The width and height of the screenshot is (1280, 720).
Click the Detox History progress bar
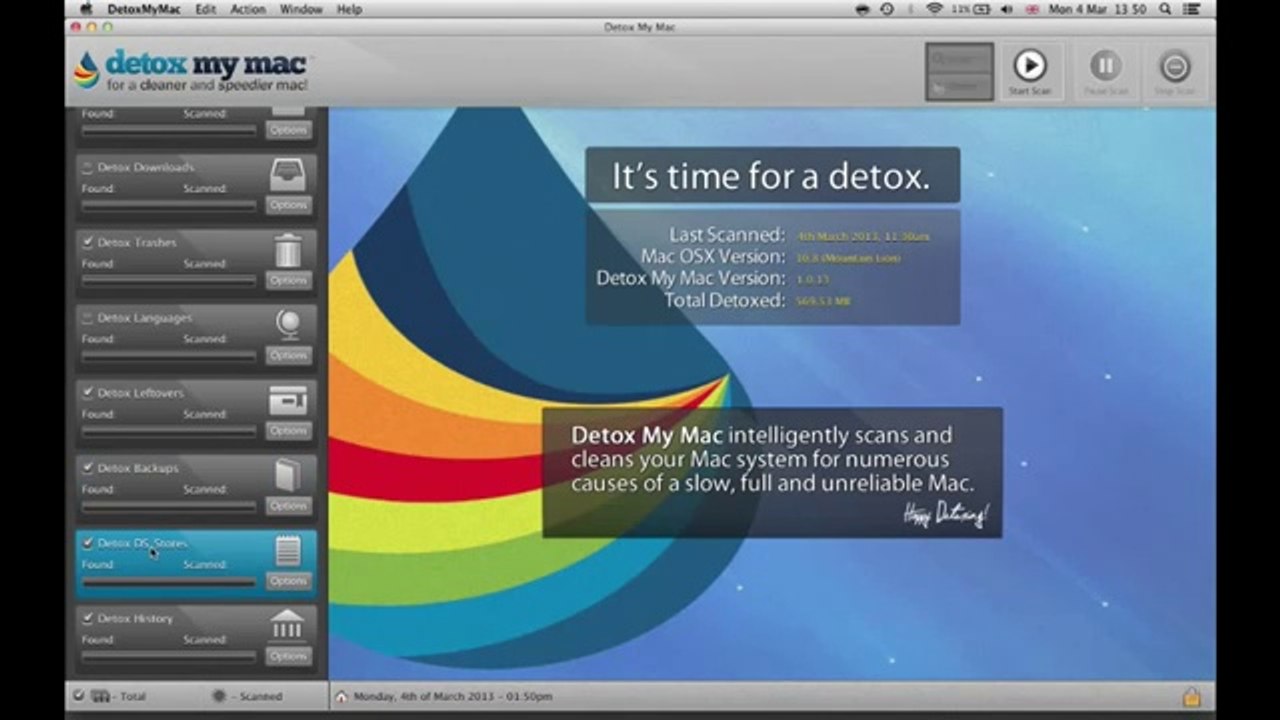169,656
